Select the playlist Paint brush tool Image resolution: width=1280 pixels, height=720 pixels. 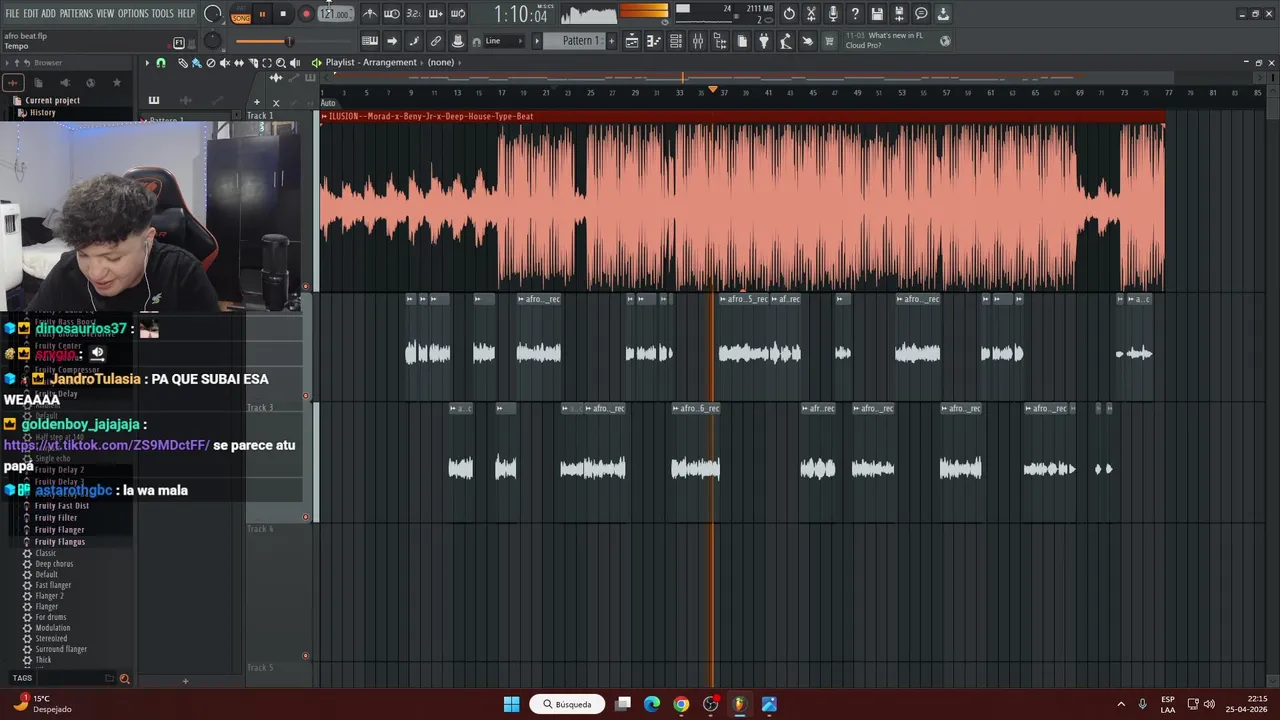pyautogui.click(x=196, y=63)
